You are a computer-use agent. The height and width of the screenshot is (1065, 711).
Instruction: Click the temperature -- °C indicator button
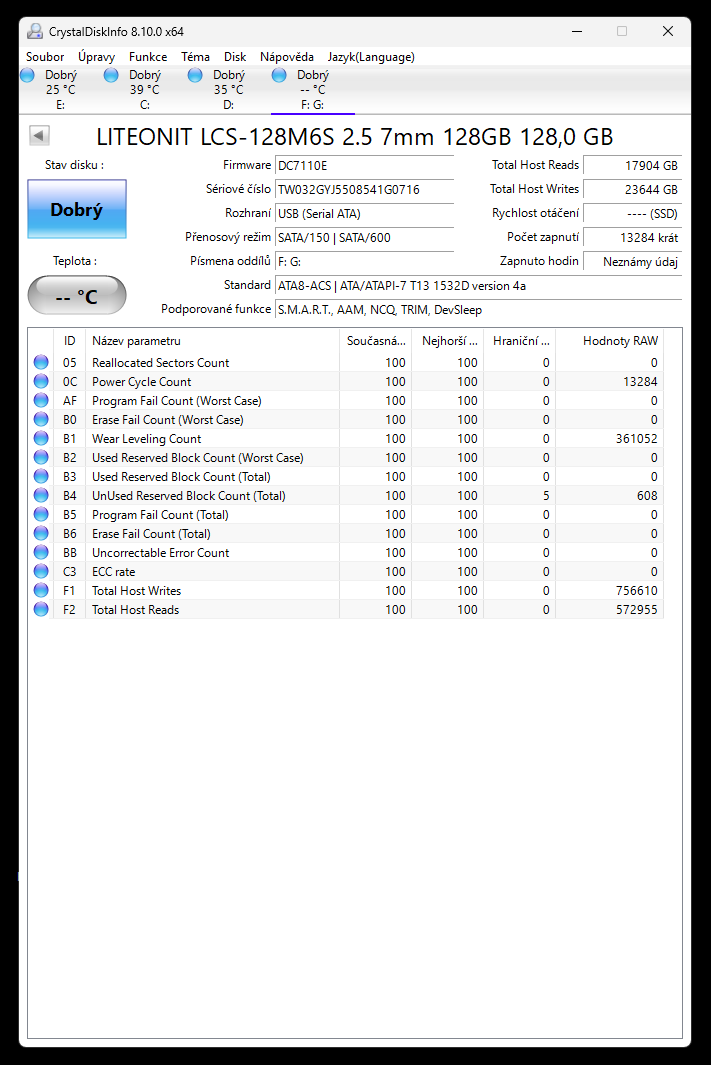click(x=77, y=295)
